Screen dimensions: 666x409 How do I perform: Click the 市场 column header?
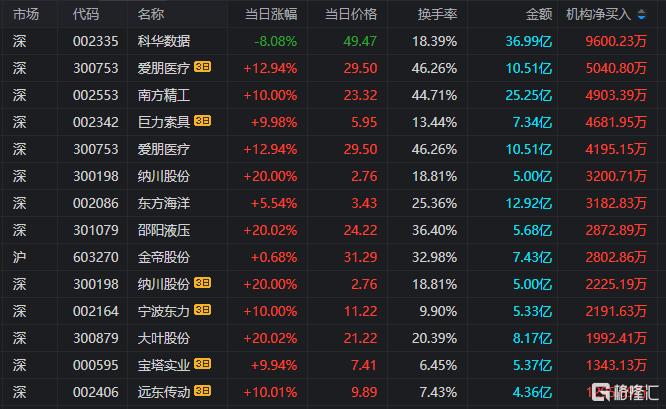(x=26, y=14)
